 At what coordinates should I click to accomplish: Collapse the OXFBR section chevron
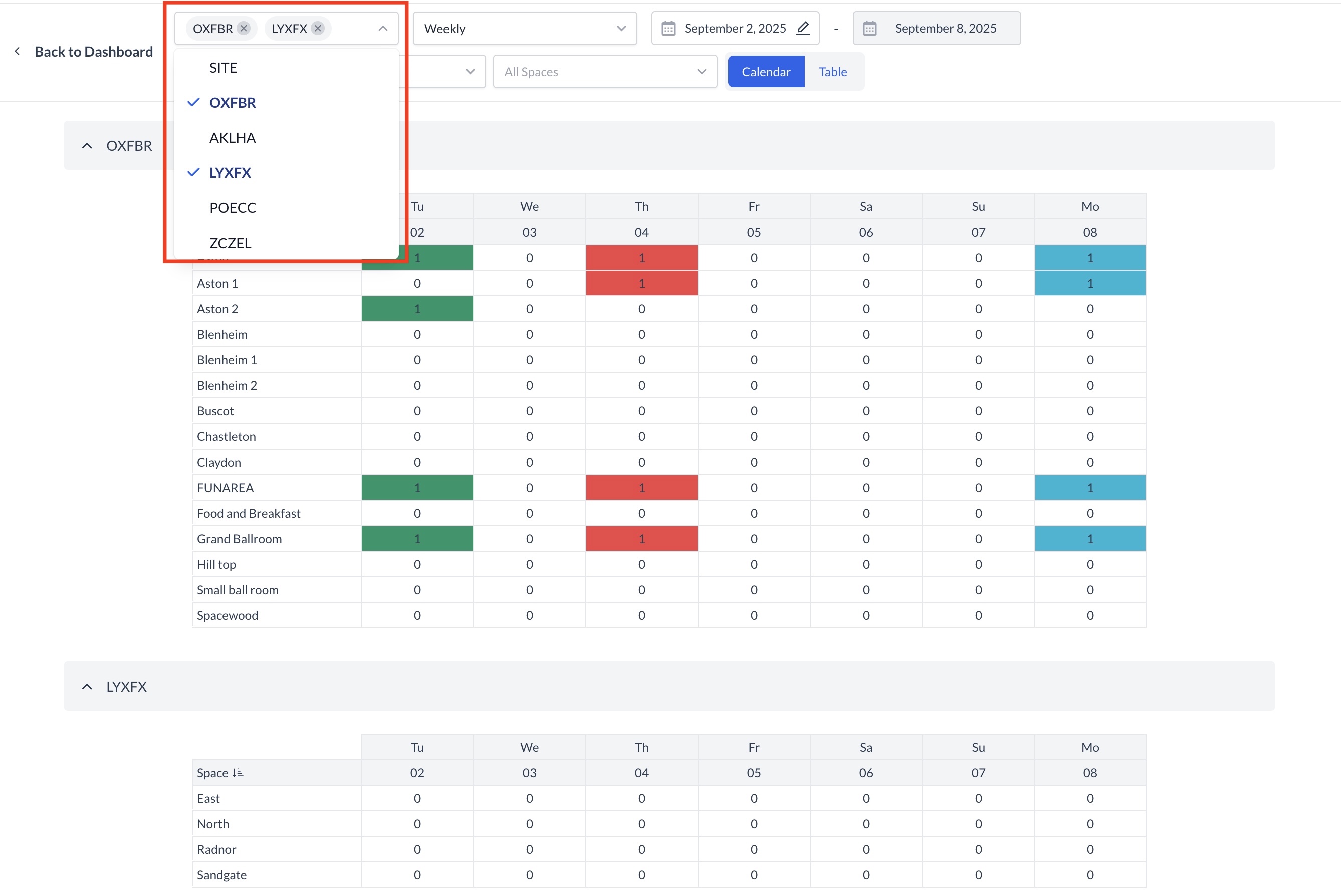click(x=87, y=146)
